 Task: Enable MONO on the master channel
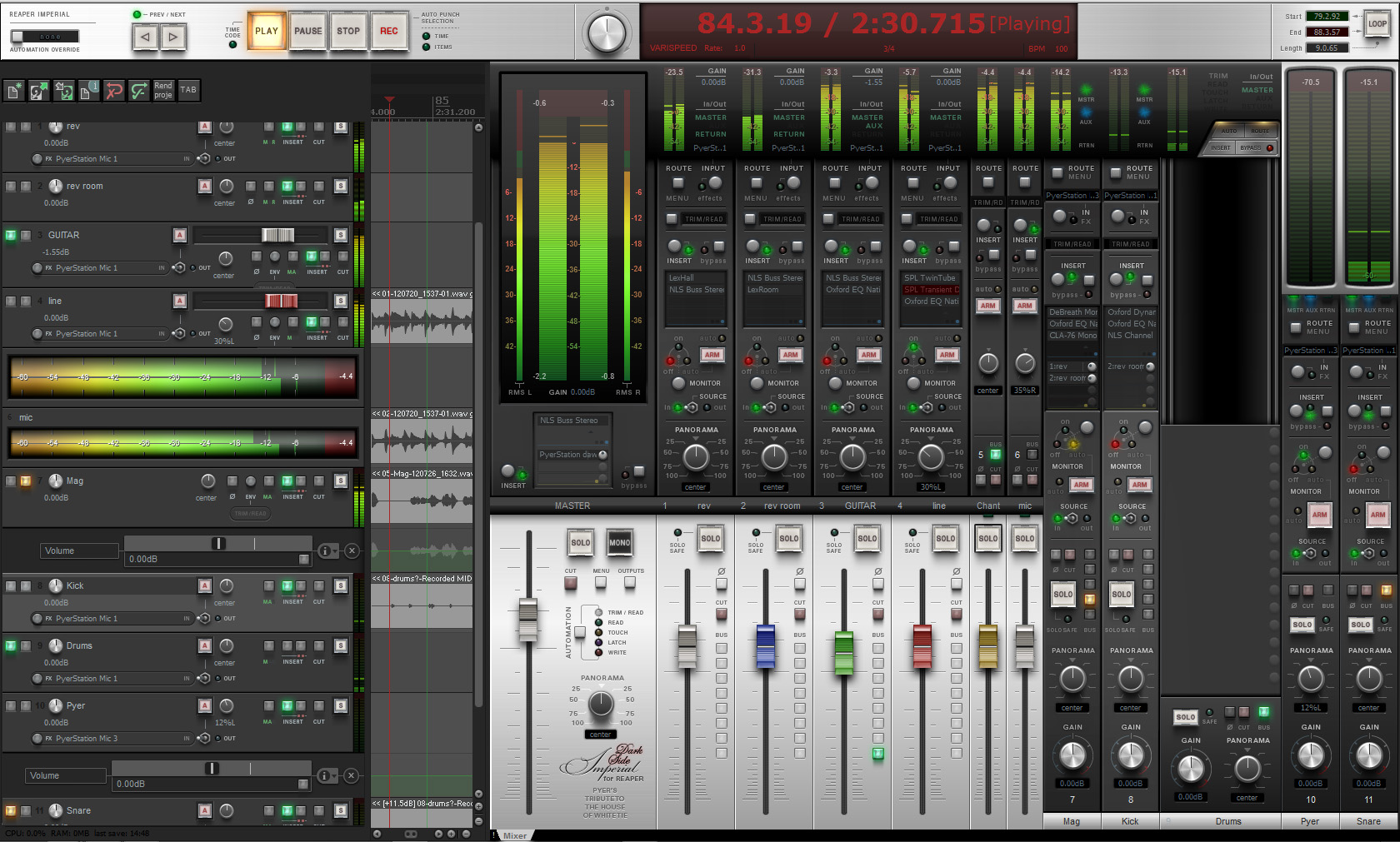coord(619,543)
